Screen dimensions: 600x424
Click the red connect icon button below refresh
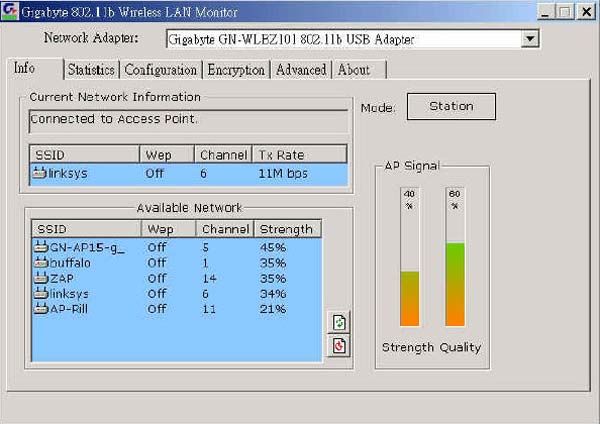coord(339,346)
